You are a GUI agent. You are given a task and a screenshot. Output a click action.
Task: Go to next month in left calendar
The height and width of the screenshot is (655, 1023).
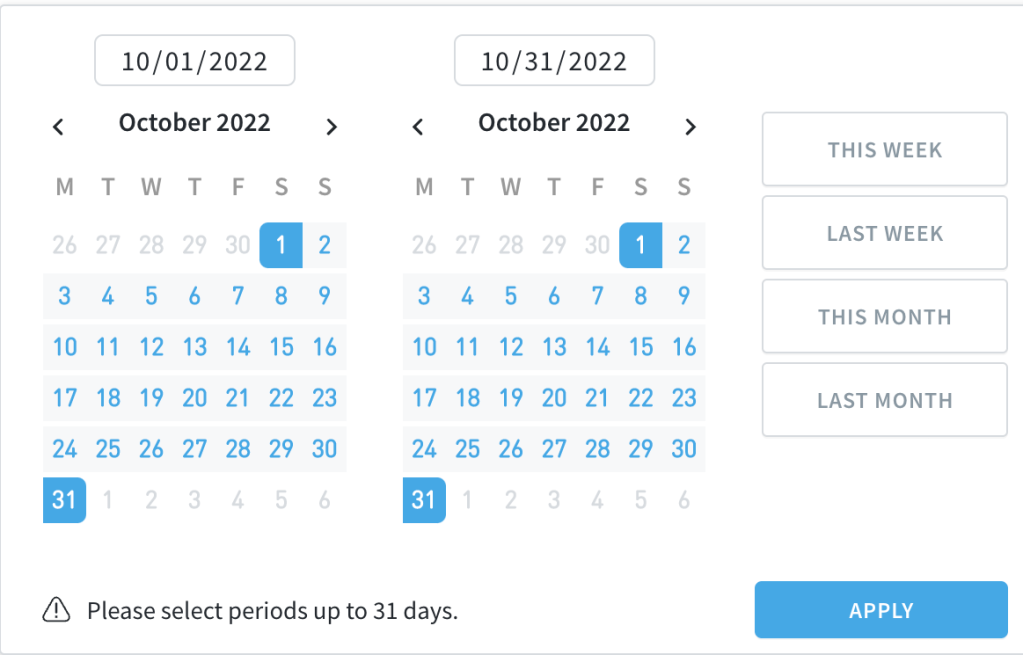pyautogui.click(x=331, y=126)
